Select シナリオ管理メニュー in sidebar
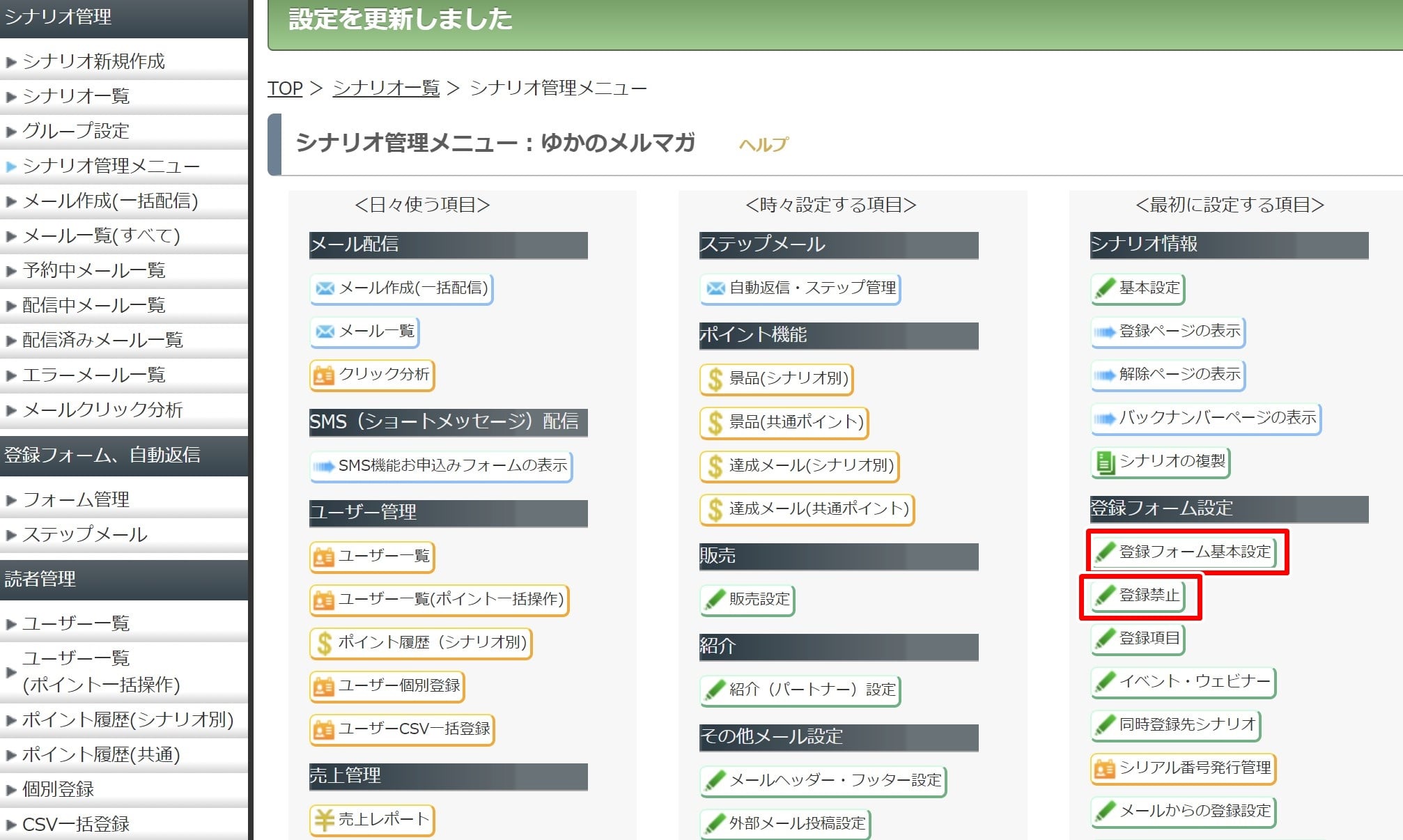The image size is (1403, 840). tap(124, 166)
